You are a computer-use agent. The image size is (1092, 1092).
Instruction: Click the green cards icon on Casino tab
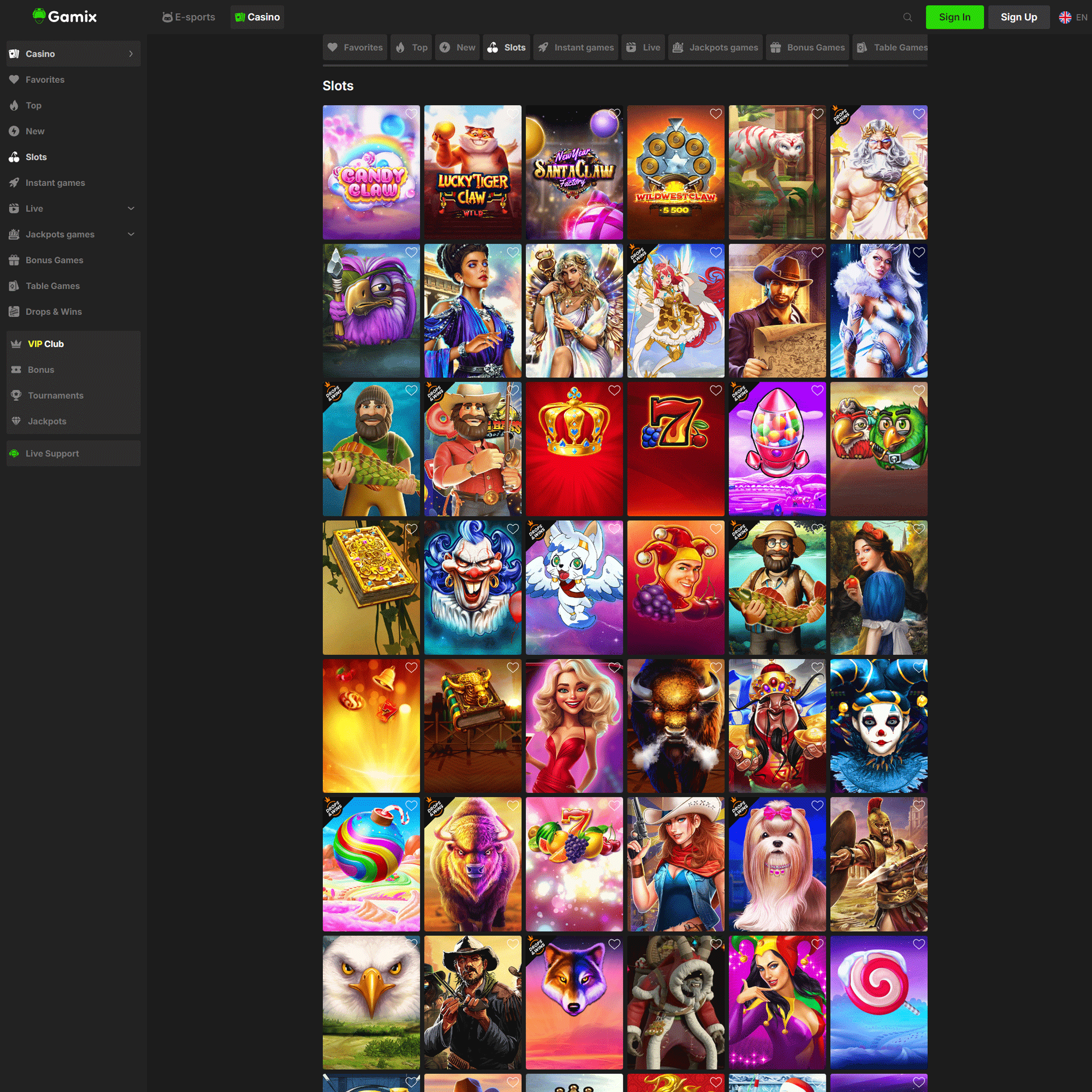239,17
